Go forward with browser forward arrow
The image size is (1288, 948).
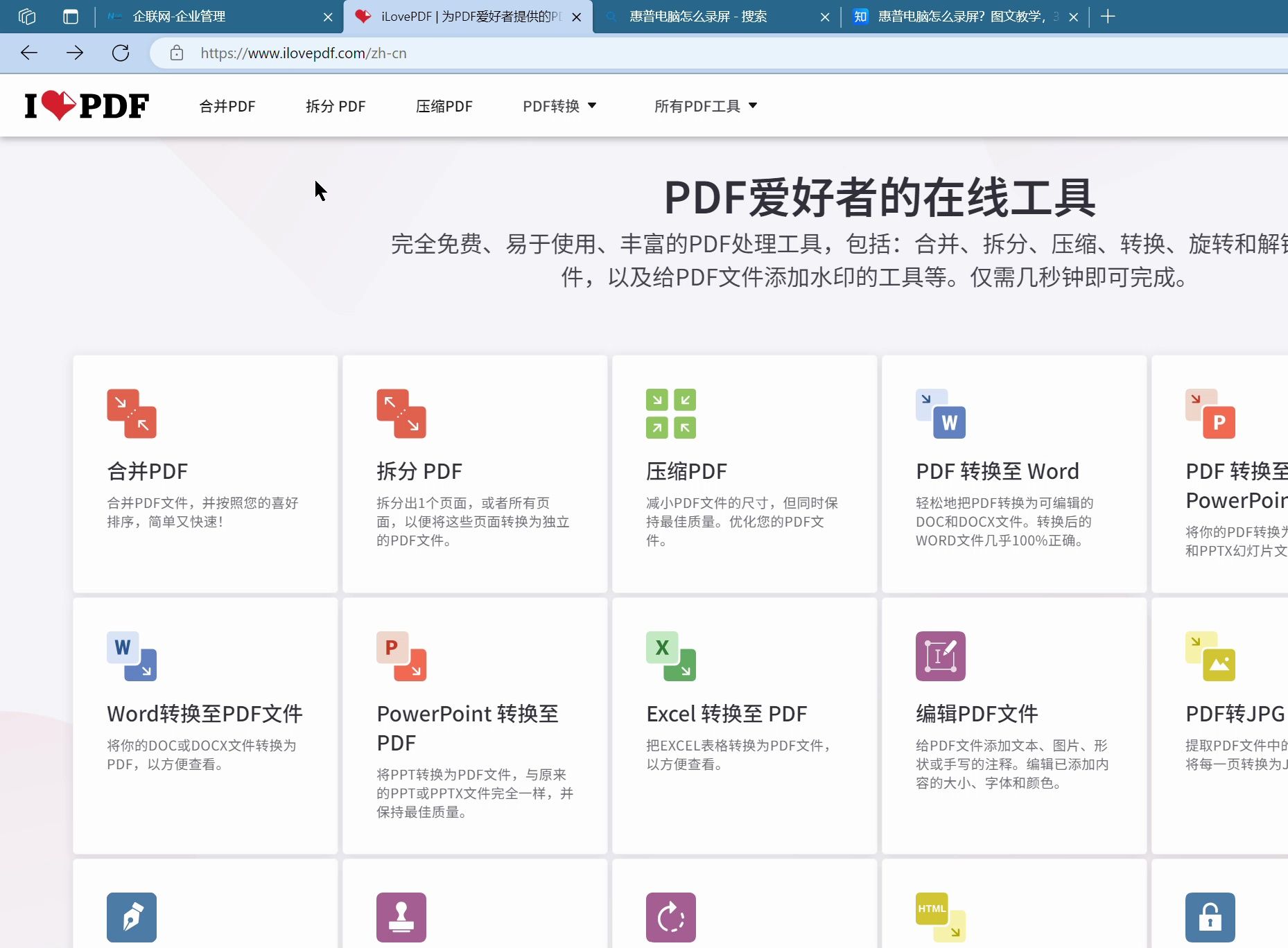point(75,53)
